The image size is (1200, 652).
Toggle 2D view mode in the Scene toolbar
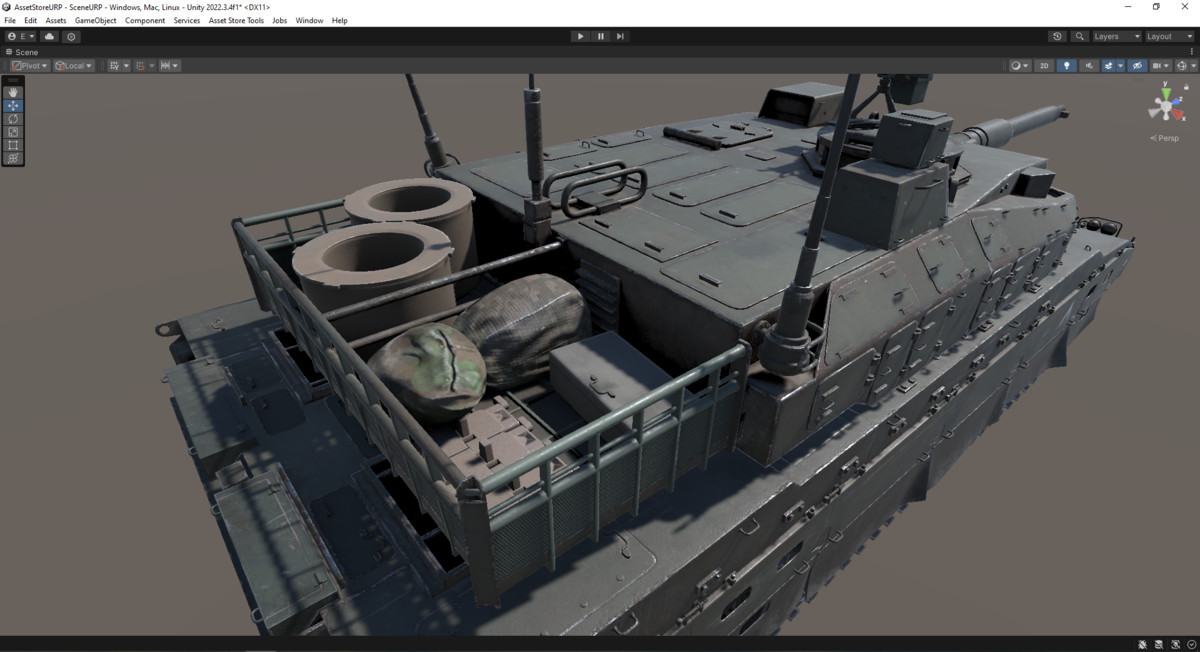coord(1044,65)
